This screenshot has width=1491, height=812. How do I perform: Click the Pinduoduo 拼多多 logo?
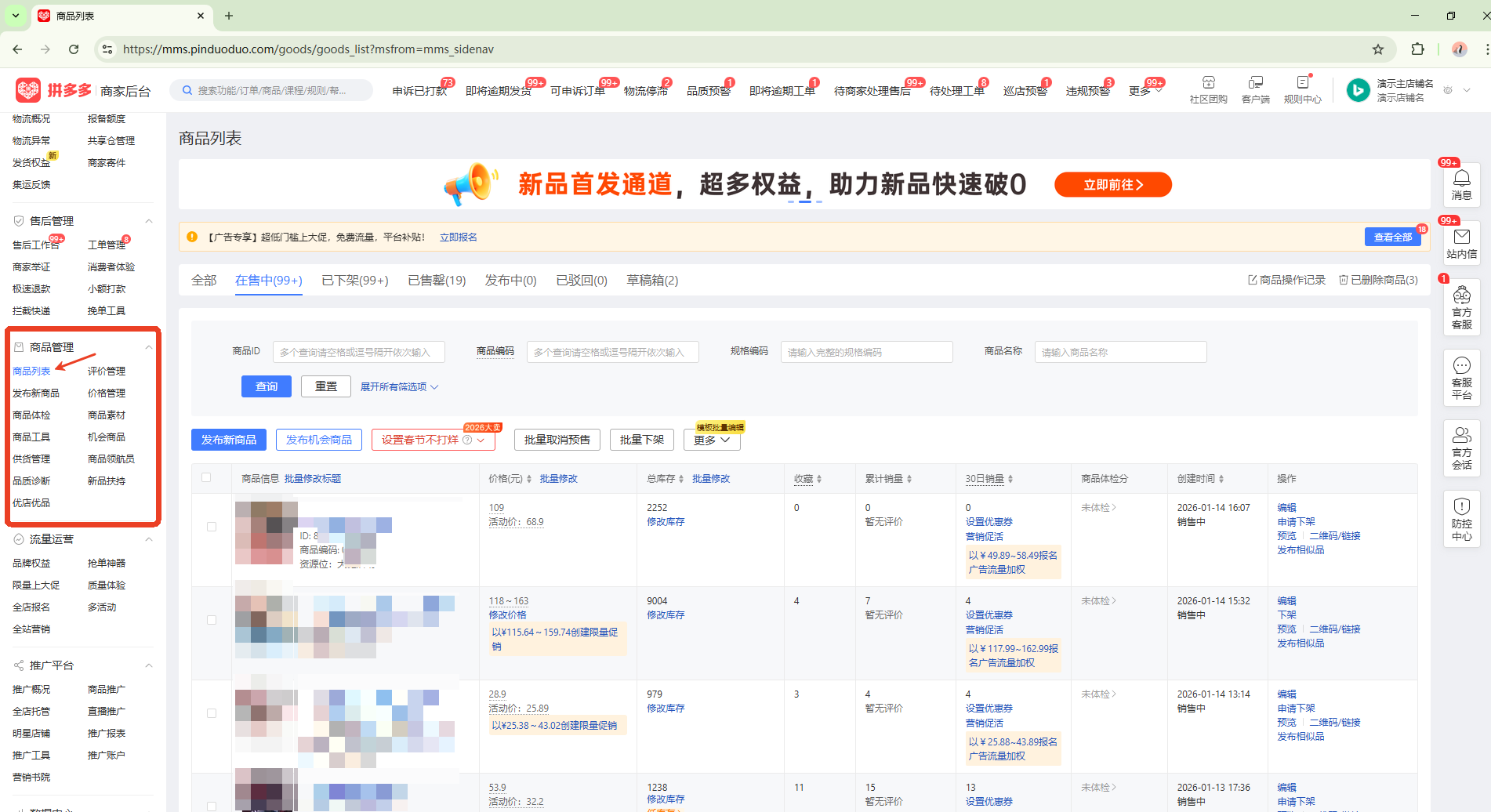53,90
